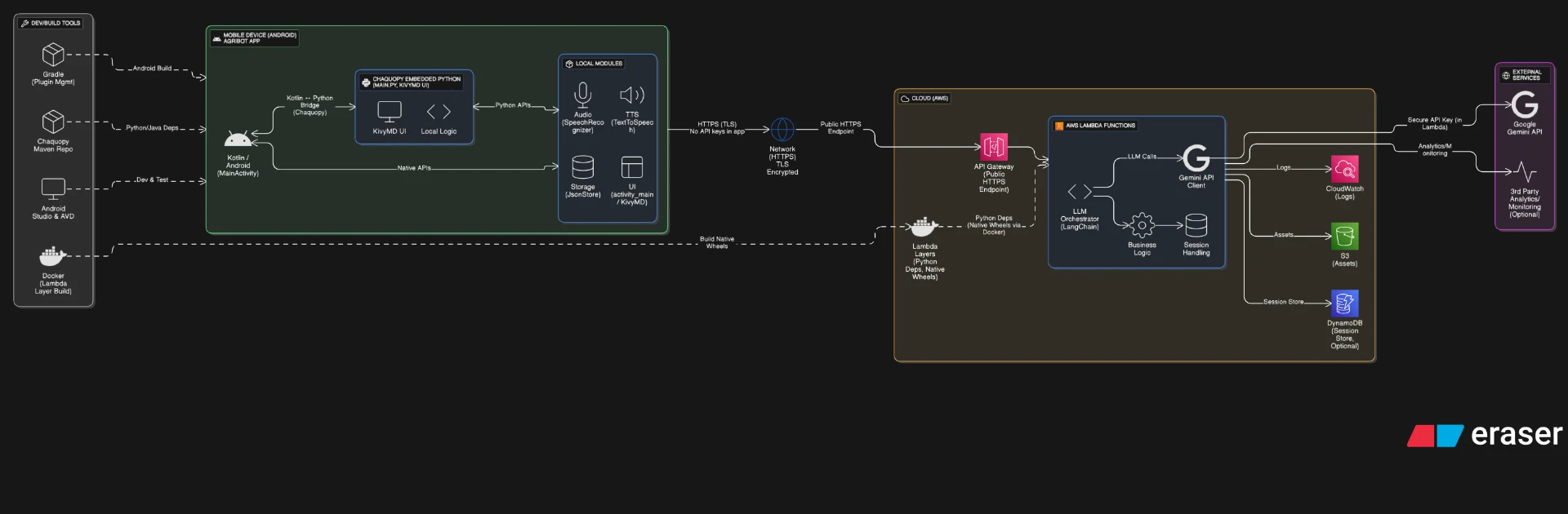Screen dimensions: 1568x514
Task: Click the Build Native Wheels connector label
Action: tap(717, 242)
